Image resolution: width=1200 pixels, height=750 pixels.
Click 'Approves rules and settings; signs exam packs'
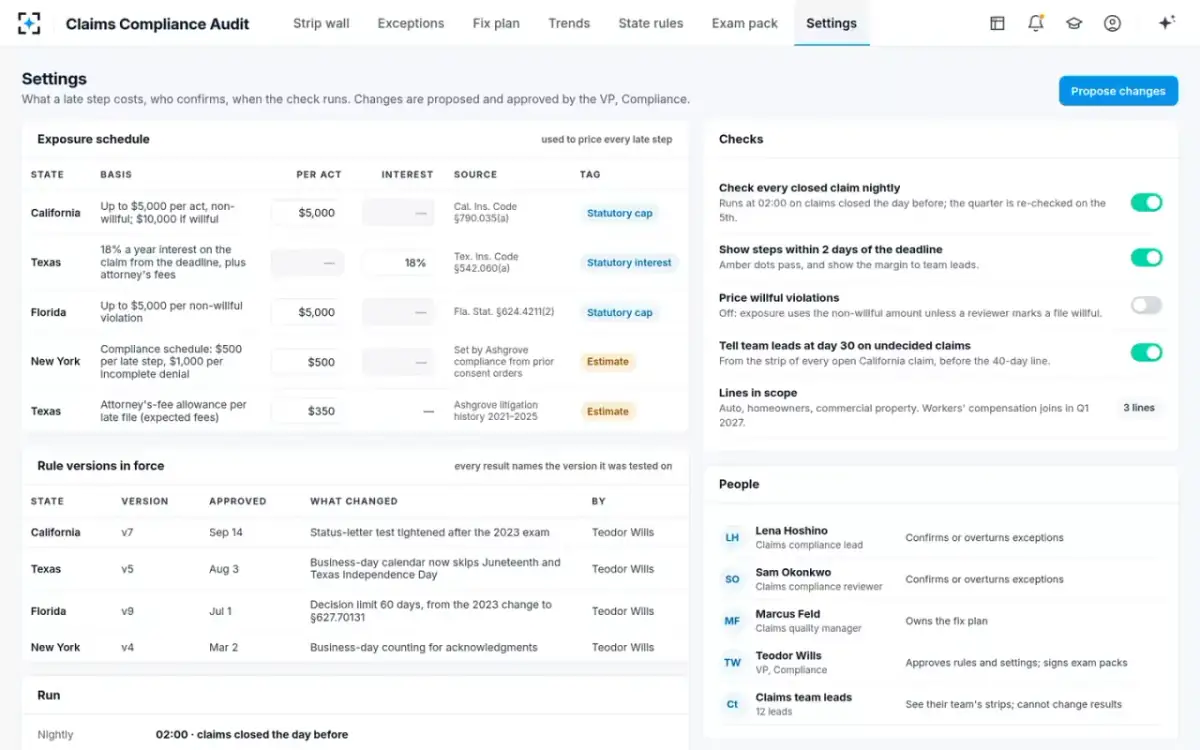tap(1016, 663)
